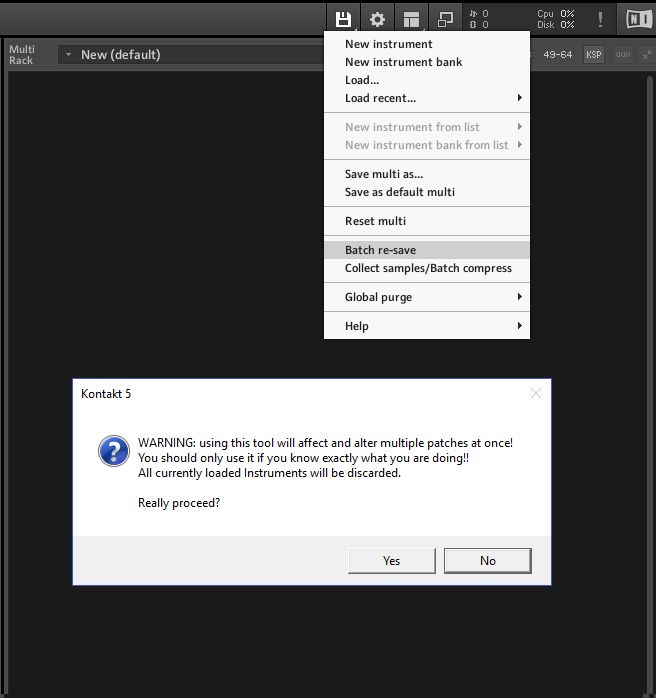Select the 49-64 instrument page
The width and height of the screenshot is (656, 698).
click(557, 55)
